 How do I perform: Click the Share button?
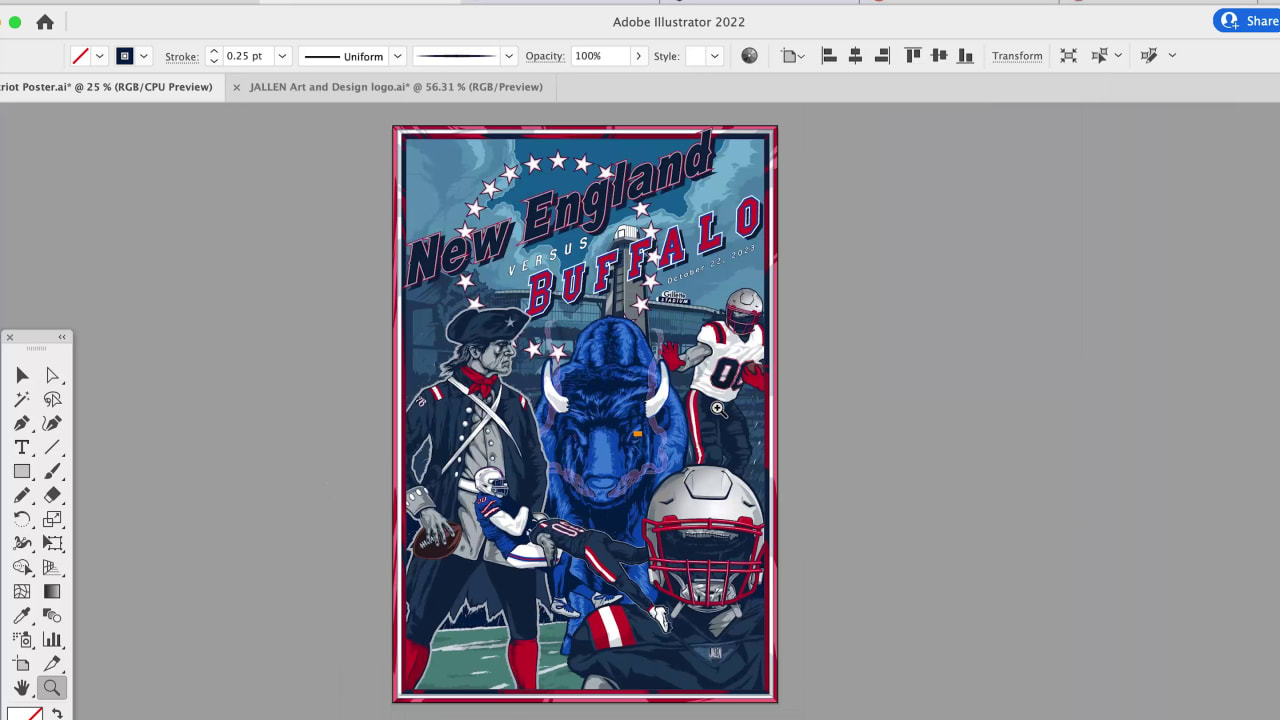click(1247, 21)
